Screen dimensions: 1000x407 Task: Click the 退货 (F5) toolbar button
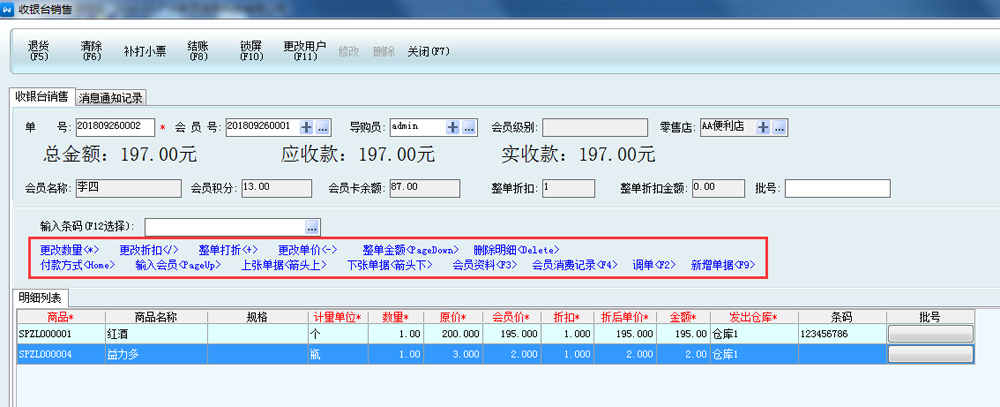tap(39, 51)
